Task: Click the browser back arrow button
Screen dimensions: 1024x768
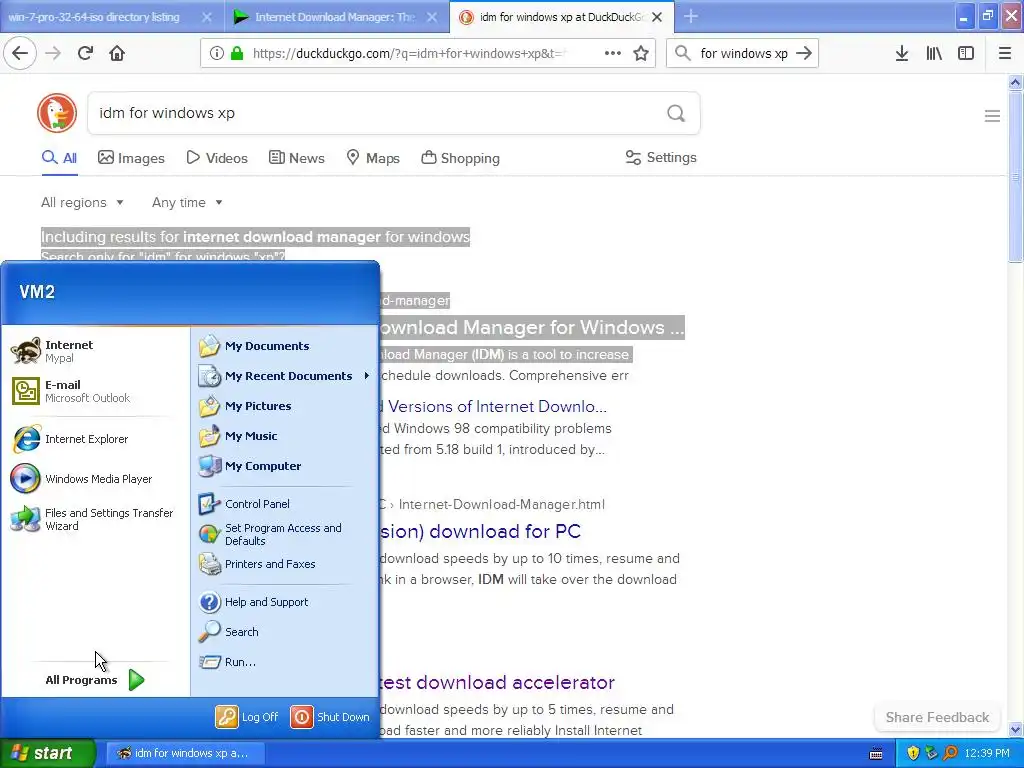Action: [x=20, y=54]
